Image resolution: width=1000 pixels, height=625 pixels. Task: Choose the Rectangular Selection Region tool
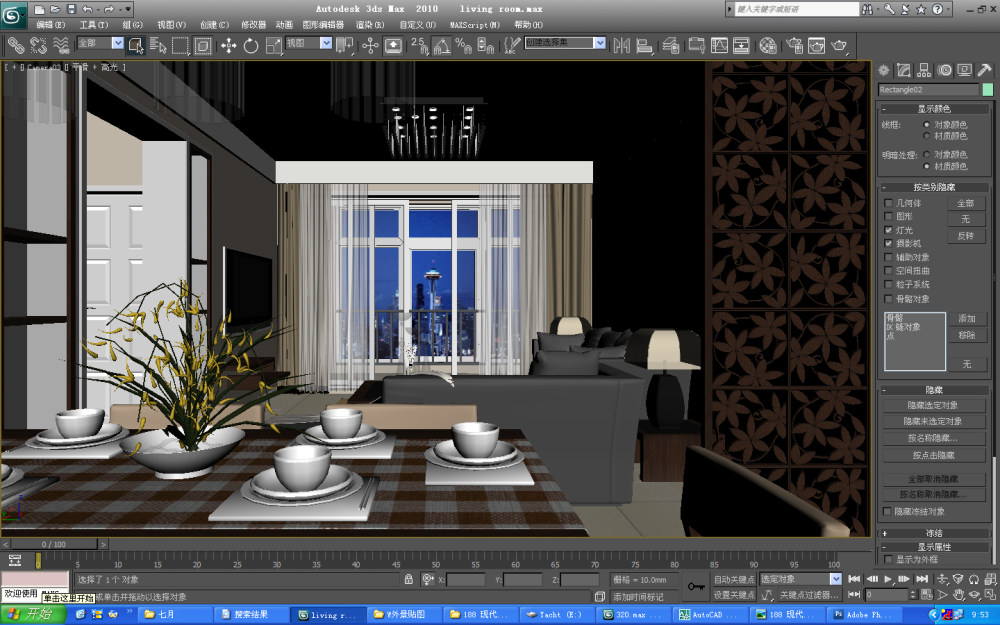click(x=180, y=45)
